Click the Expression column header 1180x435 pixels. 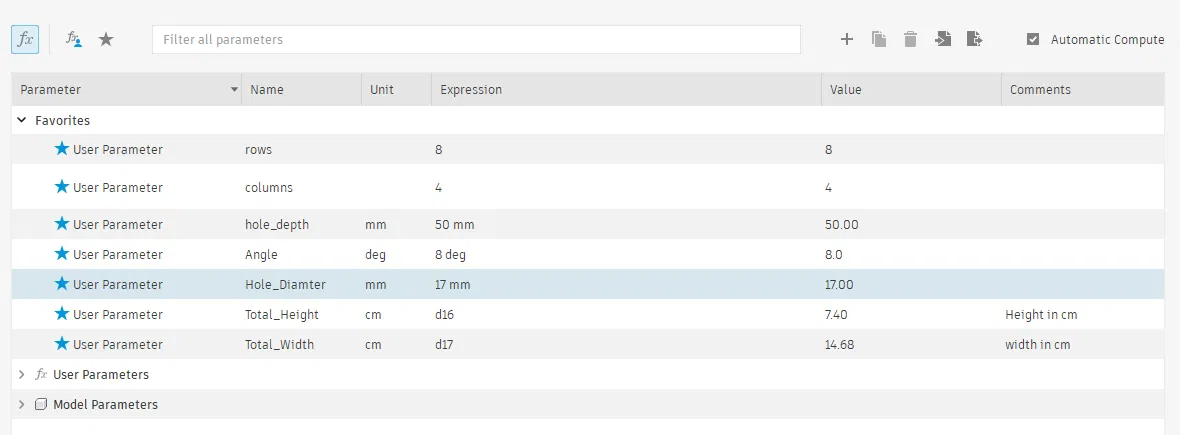pos(471,89)
